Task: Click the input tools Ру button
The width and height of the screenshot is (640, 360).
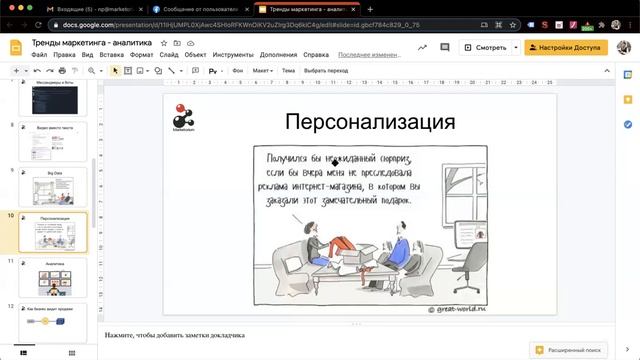Action: tap(213, 71)
